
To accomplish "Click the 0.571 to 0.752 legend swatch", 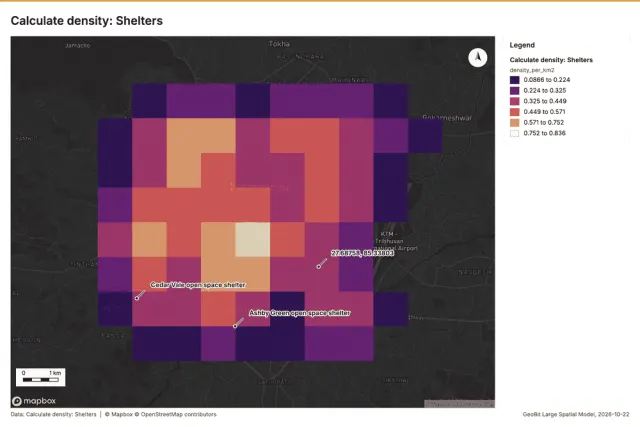I will (514, 122).
